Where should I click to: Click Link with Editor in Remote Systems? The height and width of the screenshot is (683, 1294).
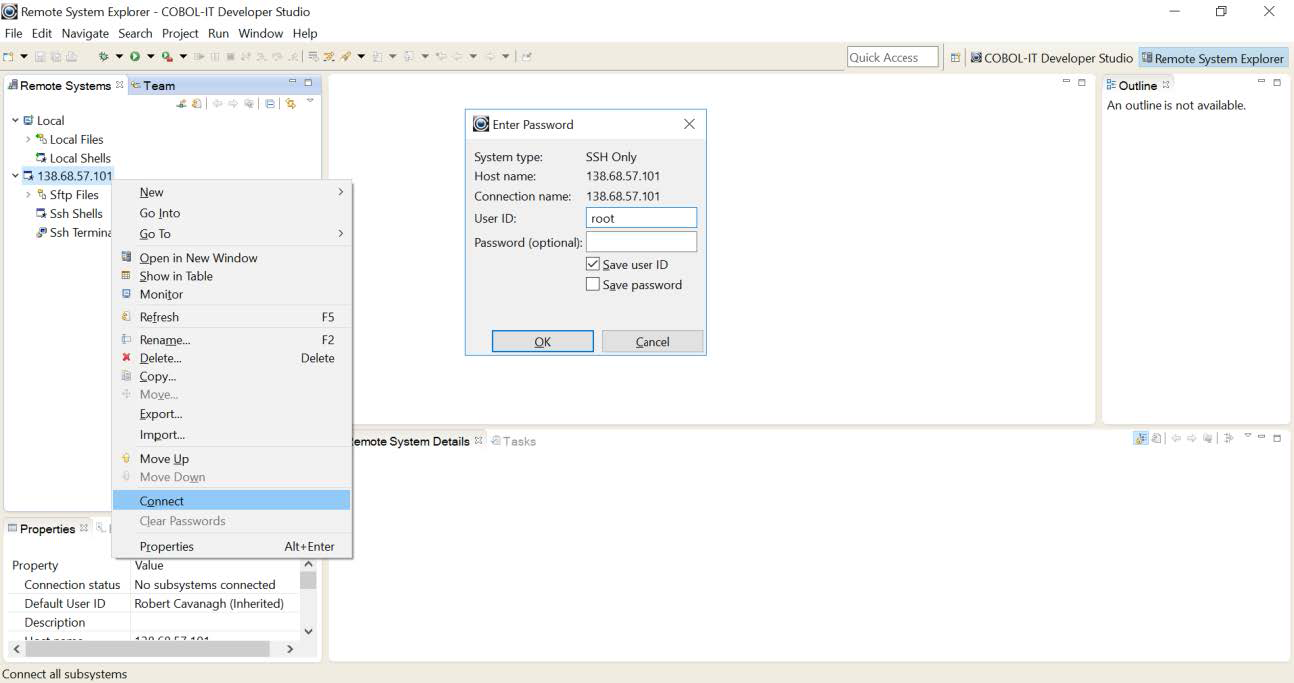291,104
